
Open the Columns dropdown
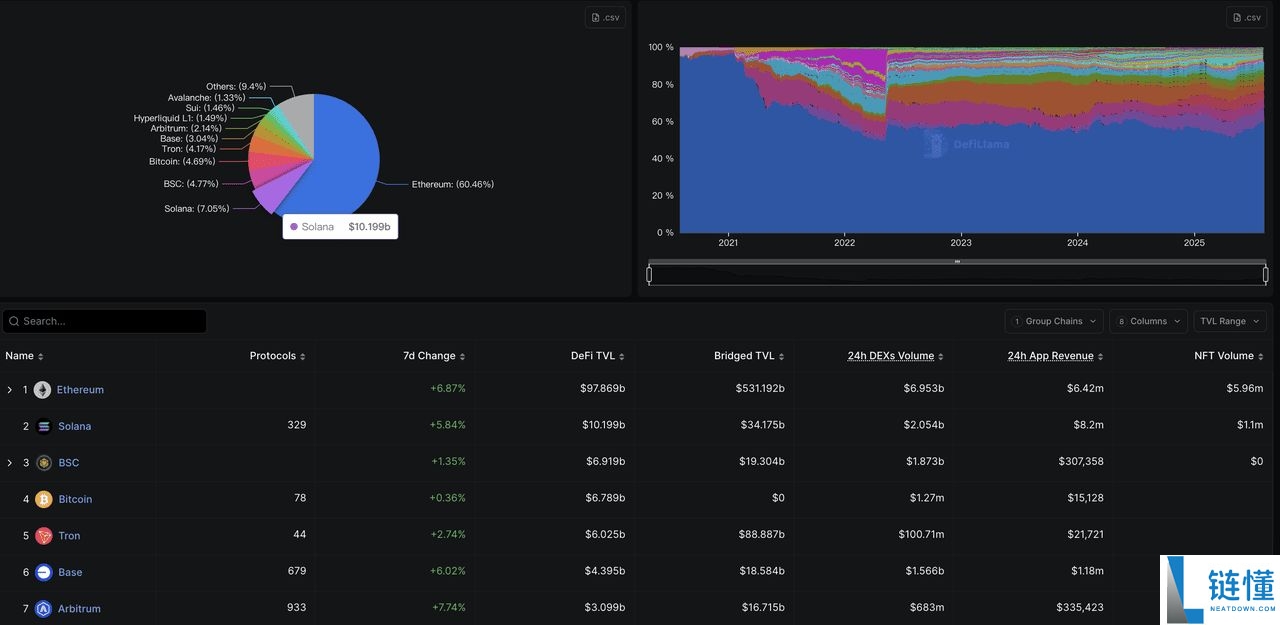tap(1147, 321)
